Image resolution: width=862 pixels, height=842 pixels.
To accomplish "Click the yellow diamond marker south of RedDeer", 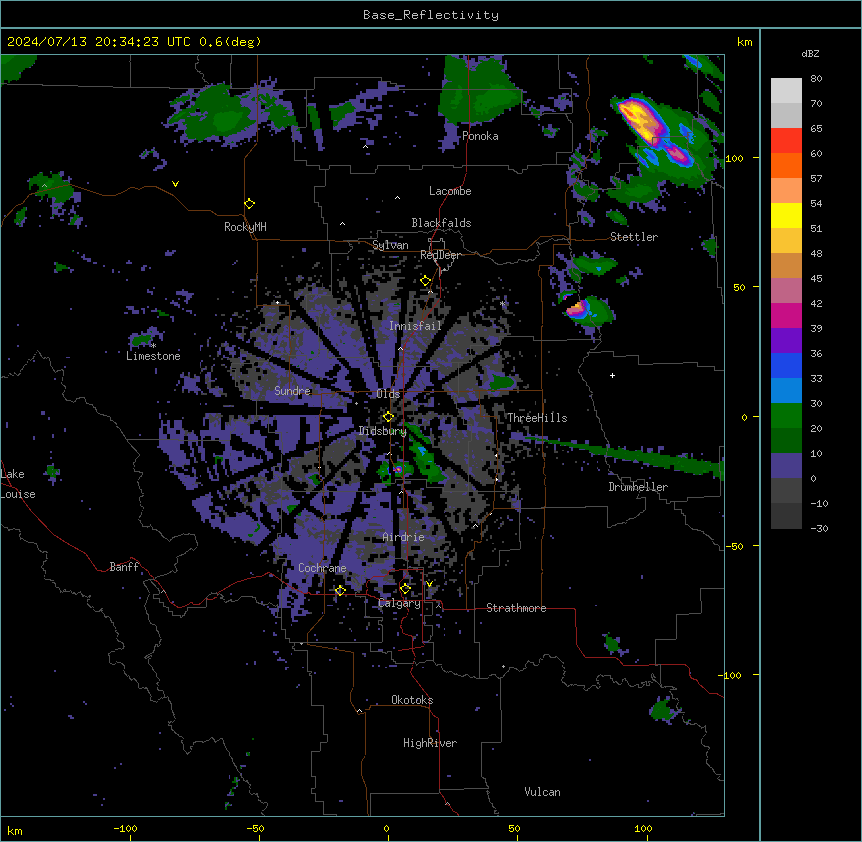I will (425, 281).
